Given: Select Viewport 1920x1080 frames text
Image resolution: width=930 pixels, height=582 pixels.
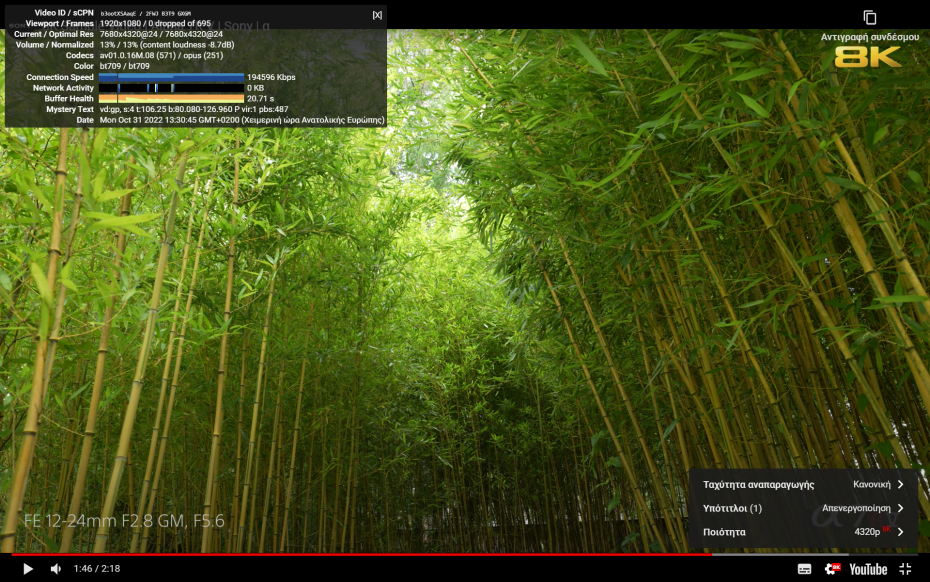Looking at the screenshot, I should tap(155, 23).
